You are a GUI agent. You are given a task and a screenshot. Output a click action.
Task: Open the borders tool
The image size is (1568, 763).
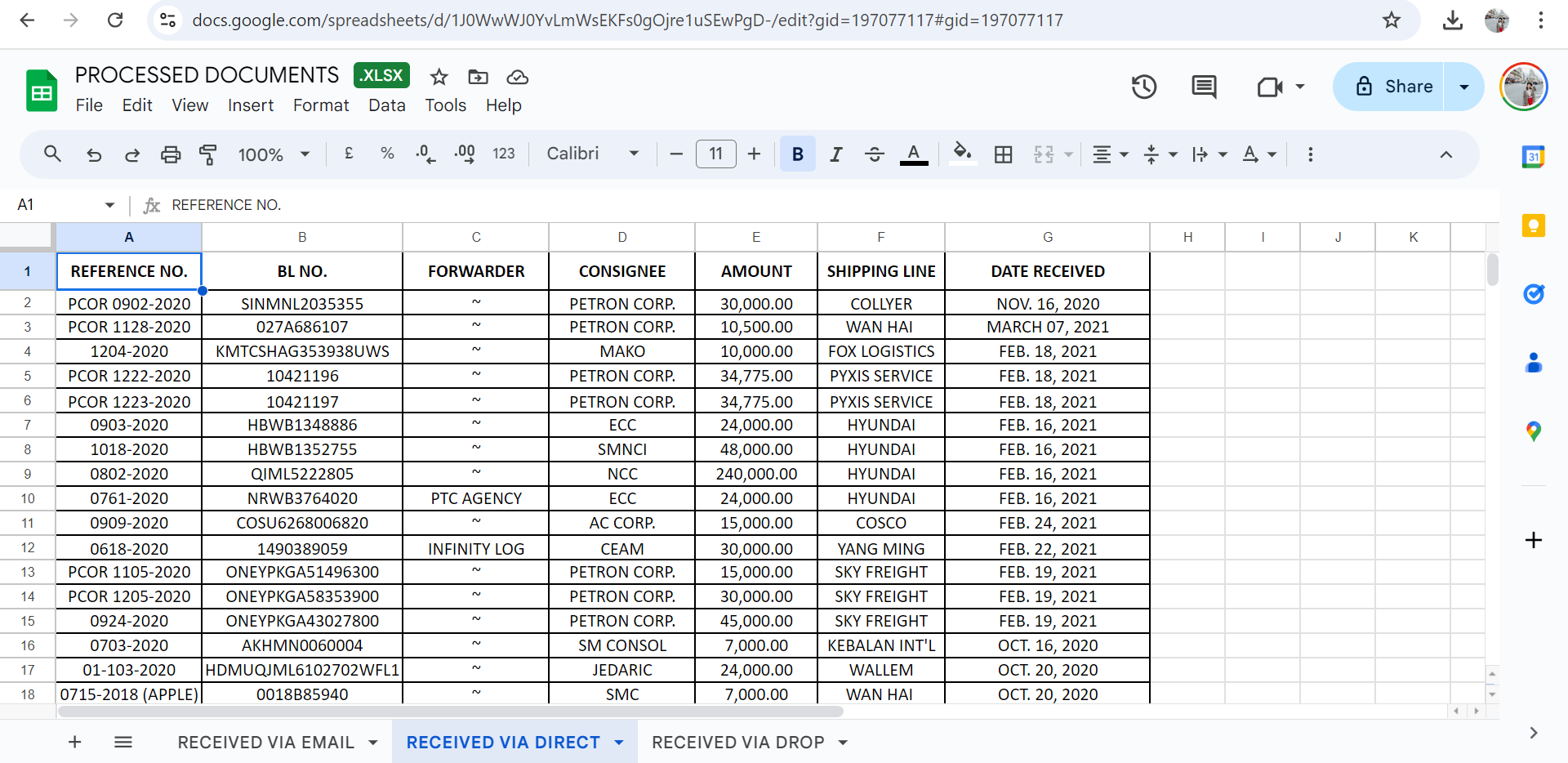tap(1004, 154)
